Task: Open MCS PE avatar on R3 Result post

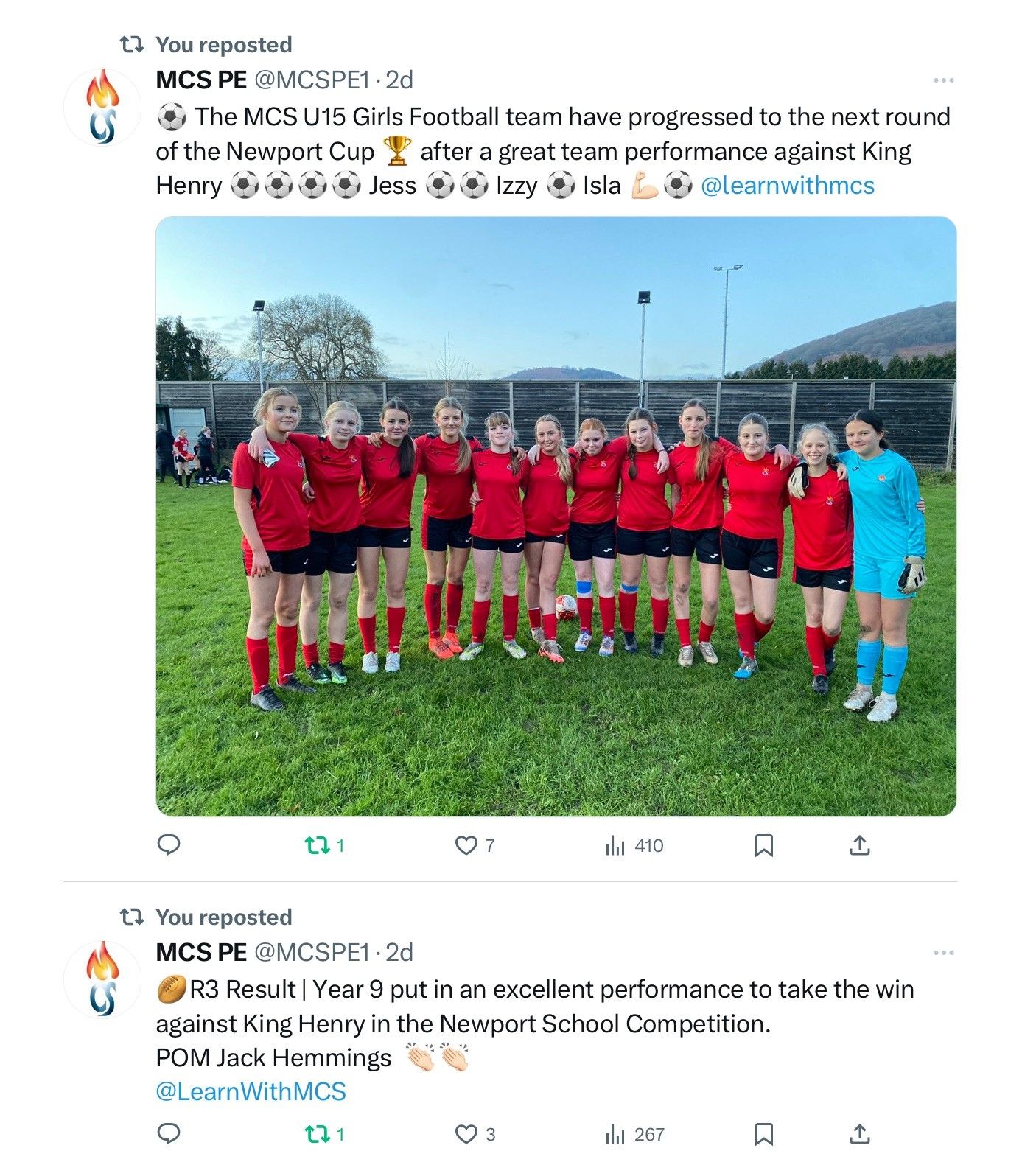Action: coord(102,979)
